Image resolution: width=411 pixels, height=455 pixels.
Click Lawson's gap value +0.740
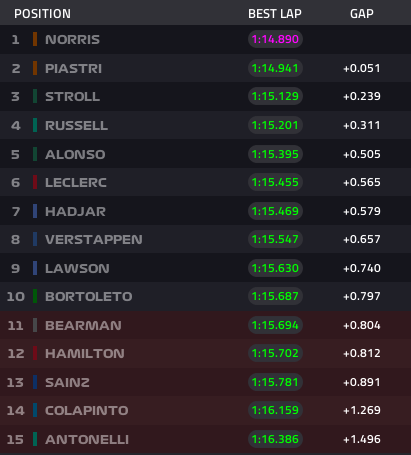(x=362, y=268)
